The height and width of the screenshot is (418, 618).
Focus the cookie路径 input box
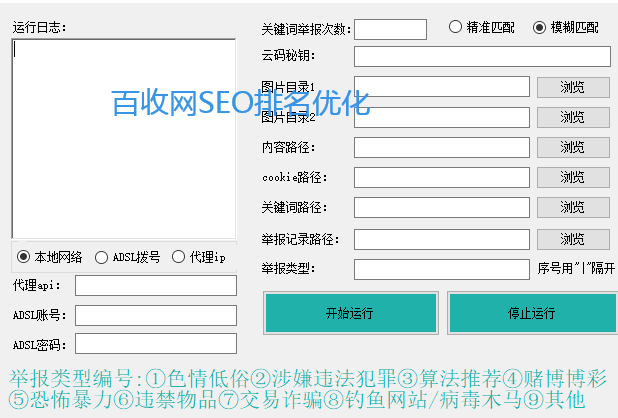(x=441, y=177)
